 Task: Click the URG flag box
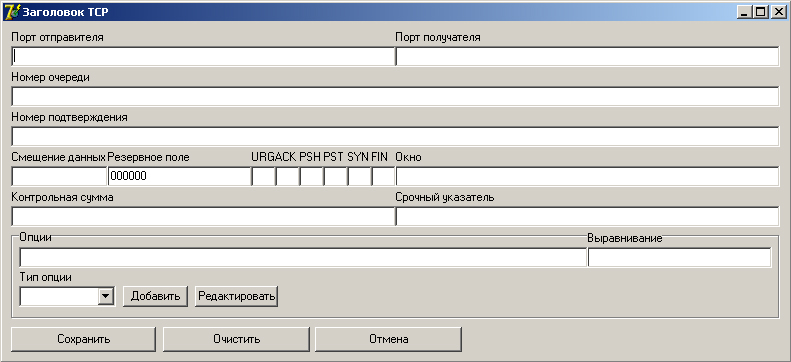263,176
